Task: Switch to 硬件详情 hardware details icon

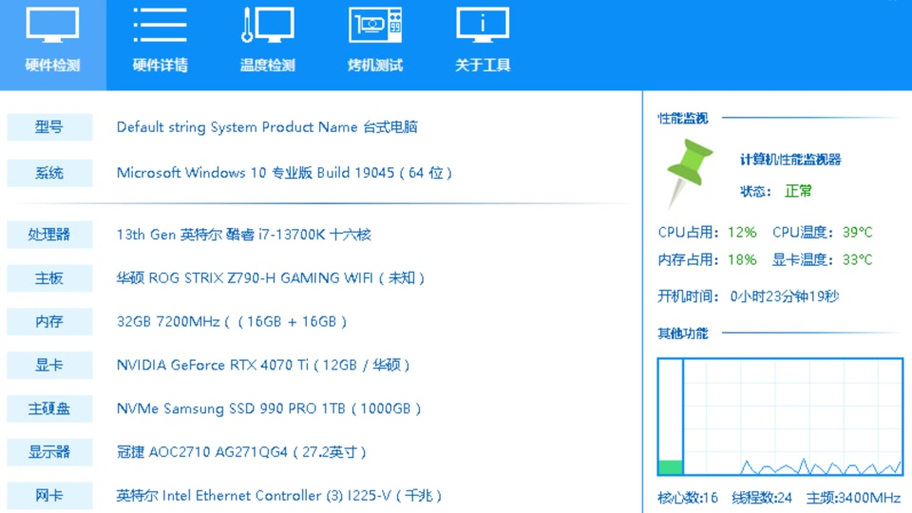Action: click(x=160, y=42)
